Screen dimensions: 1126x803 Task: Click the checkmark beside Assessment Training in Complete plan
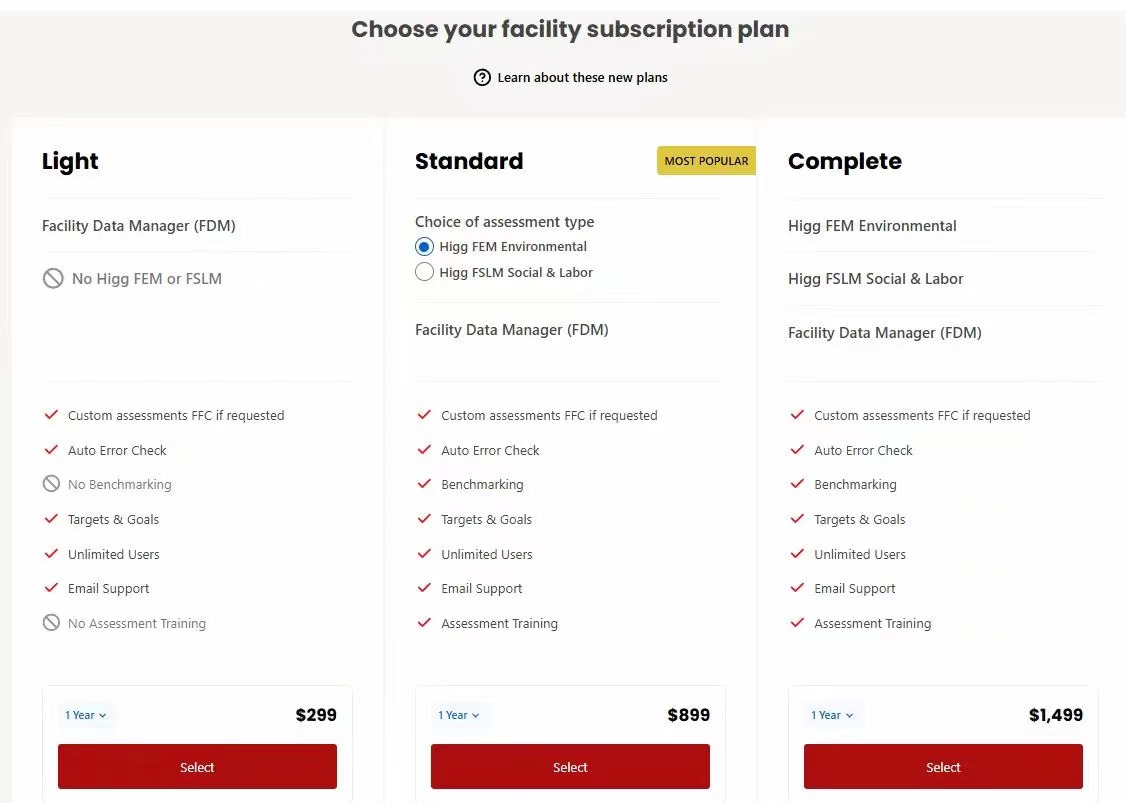click(x=797, y=623)
